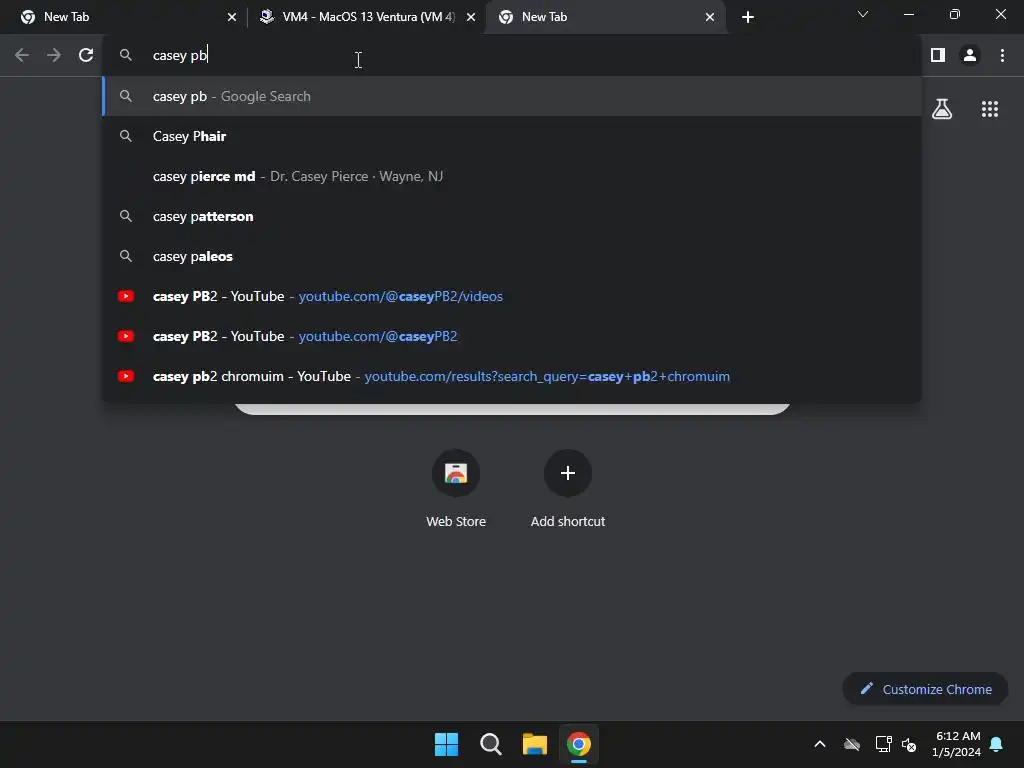Open the Search Labs flask icon

(x=942, y=109)
